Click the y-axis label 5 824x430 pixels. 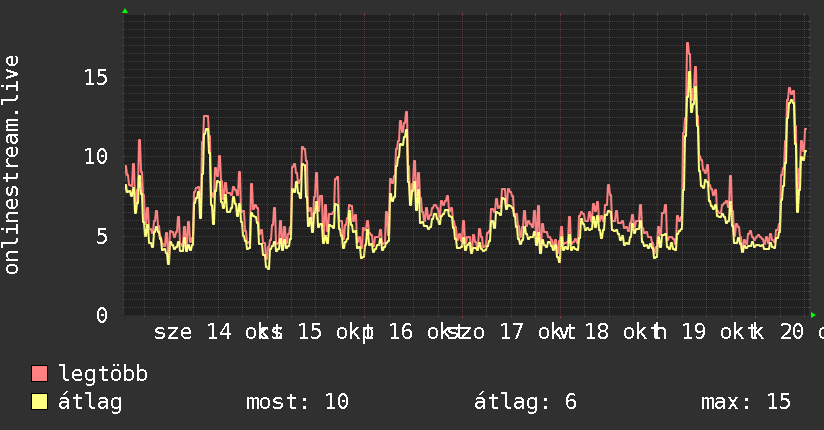coord(102,236)
